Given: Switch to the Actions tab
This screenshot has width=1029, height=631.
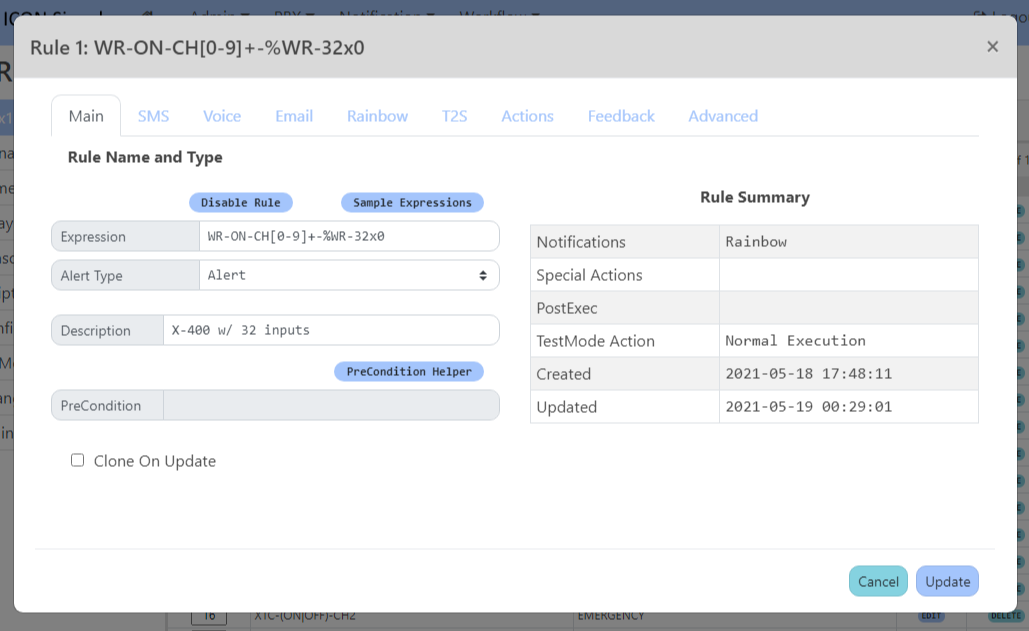Looking at the screenshot, I should pyautogui.click(x=527, y=116).
